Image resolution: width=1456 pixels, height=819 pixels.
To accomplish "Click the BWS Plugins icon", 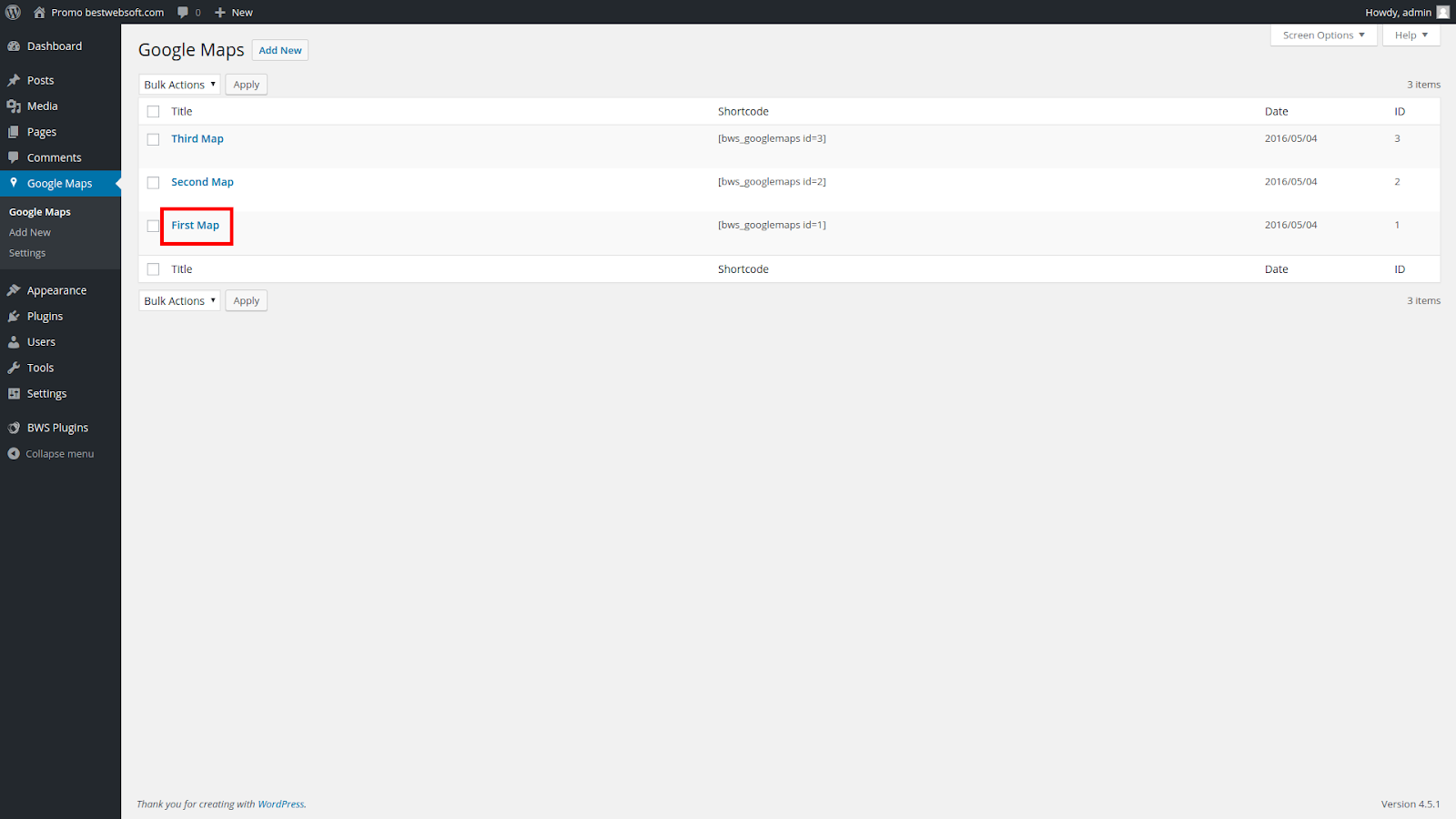I will 14,428.
